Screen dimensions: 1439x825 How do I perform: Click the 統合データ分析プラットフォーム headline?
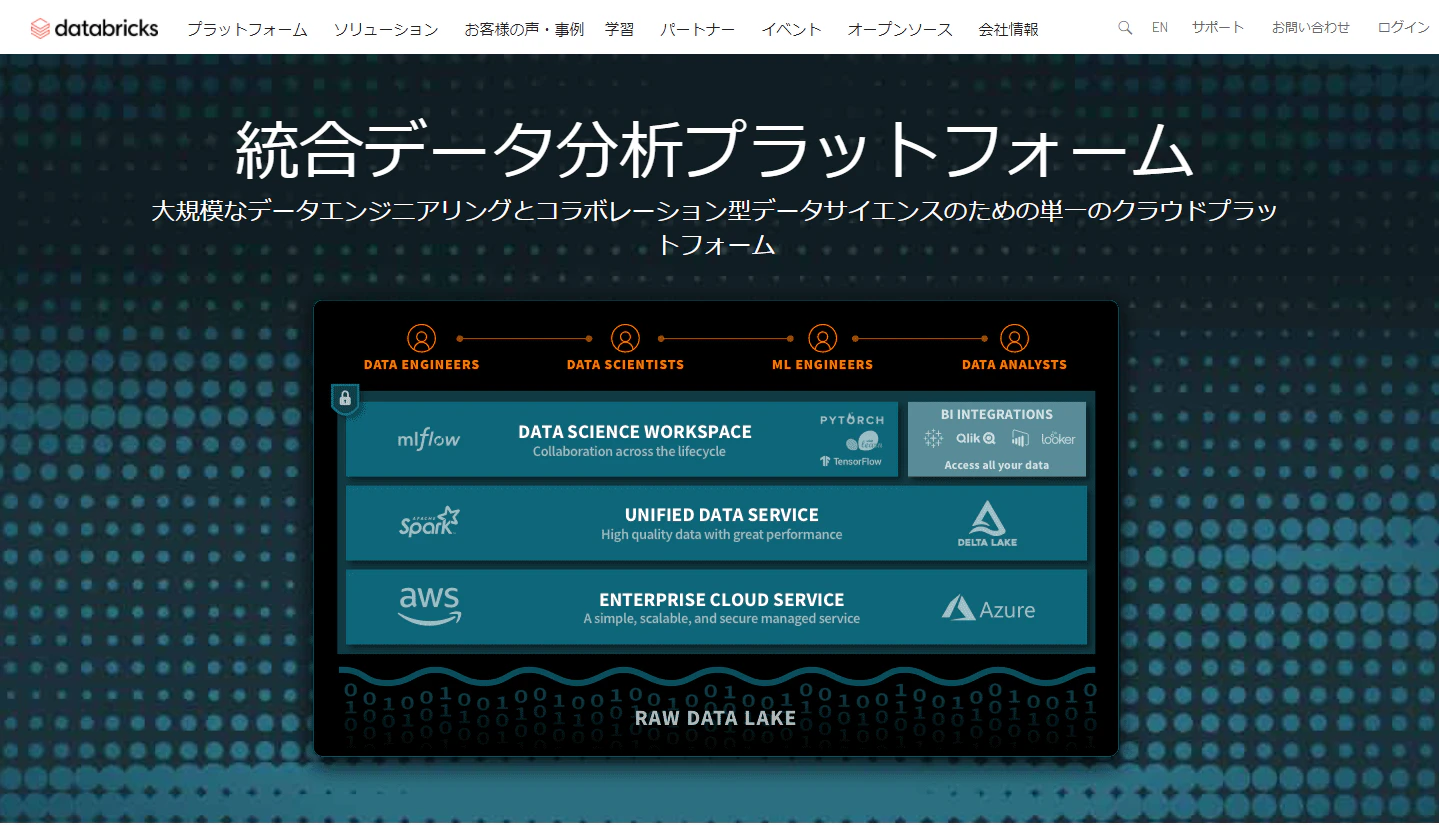pyautogui.click(x=715, y=151)
